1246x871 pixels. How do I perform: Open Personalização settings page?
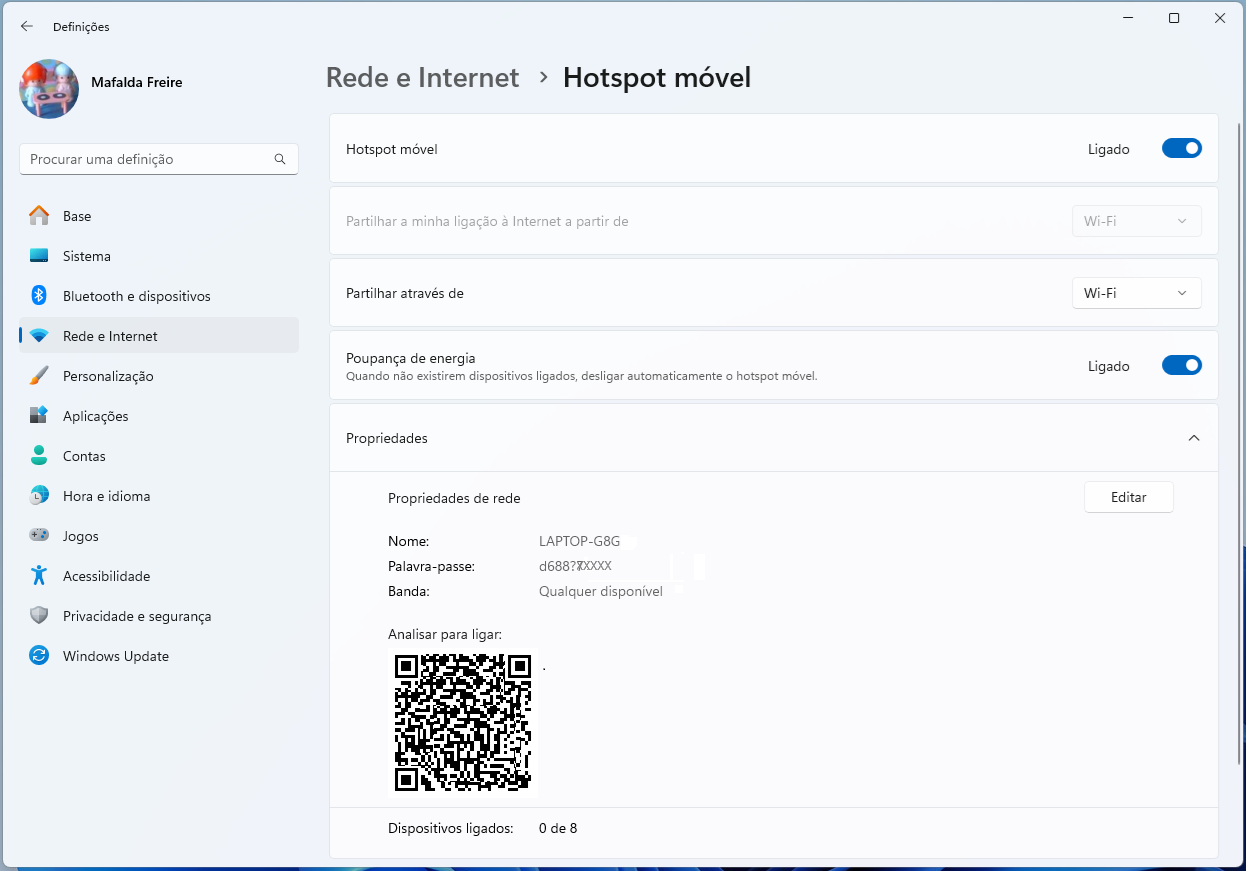[108, 376]
